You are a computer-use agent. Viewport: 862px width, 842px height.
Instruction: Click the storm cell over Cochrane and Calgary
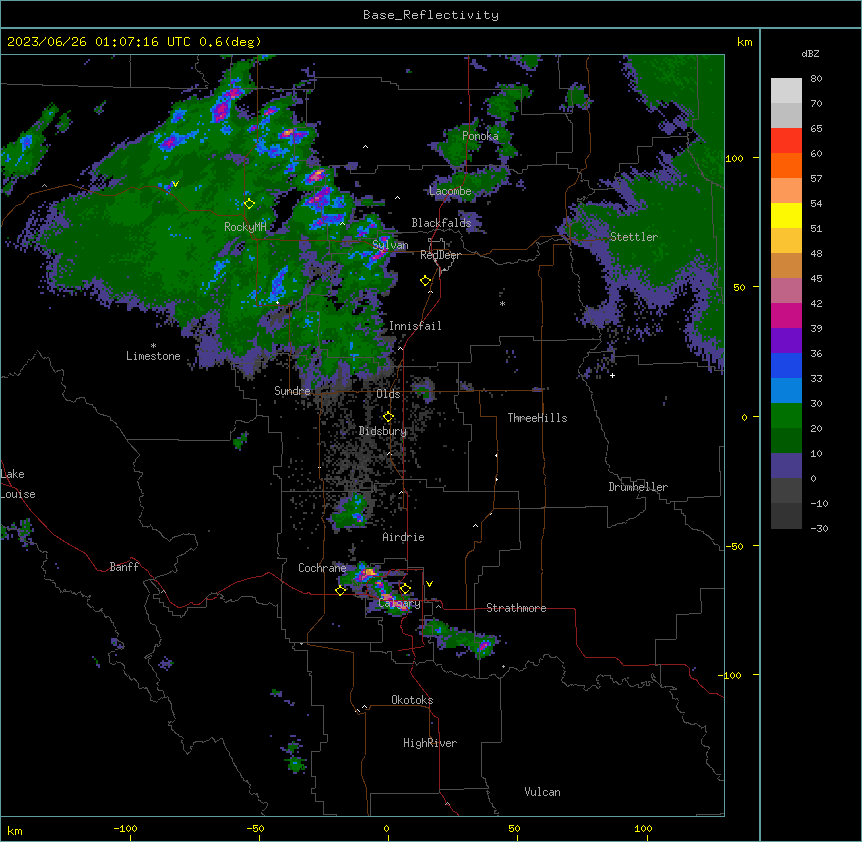point(375,588)
